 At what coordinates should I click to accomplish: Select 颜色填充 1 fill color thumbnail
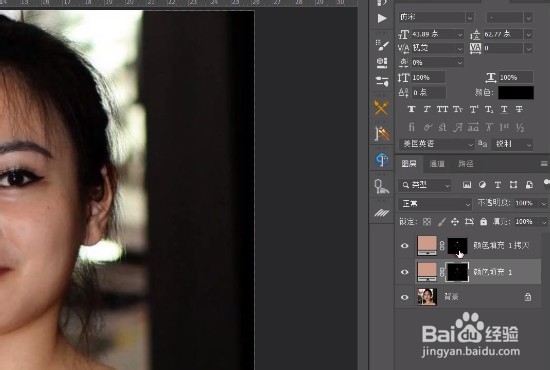[427, 271]
